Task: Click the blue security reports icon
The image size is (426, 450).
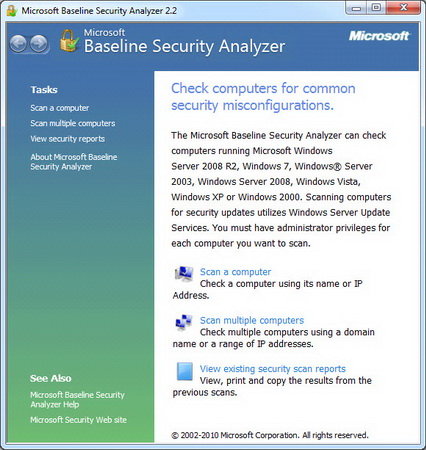Action: (185, 371)
